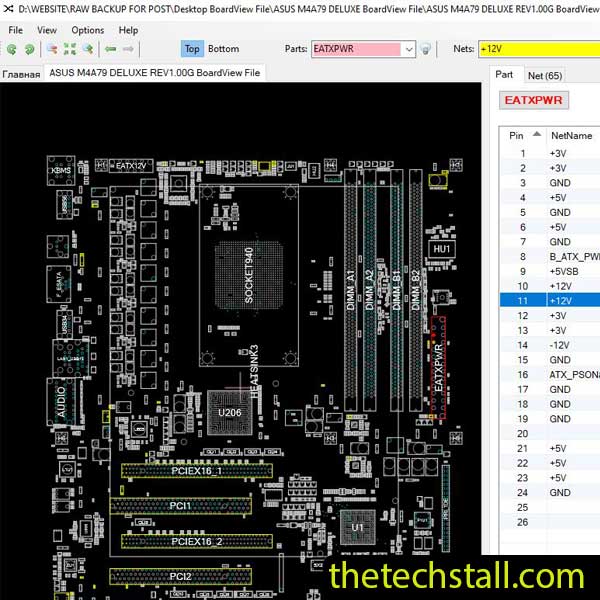The width and height of the screenshot is (600, 600).
Task: Open the Part panel tab
Action: tap(504, 74)
